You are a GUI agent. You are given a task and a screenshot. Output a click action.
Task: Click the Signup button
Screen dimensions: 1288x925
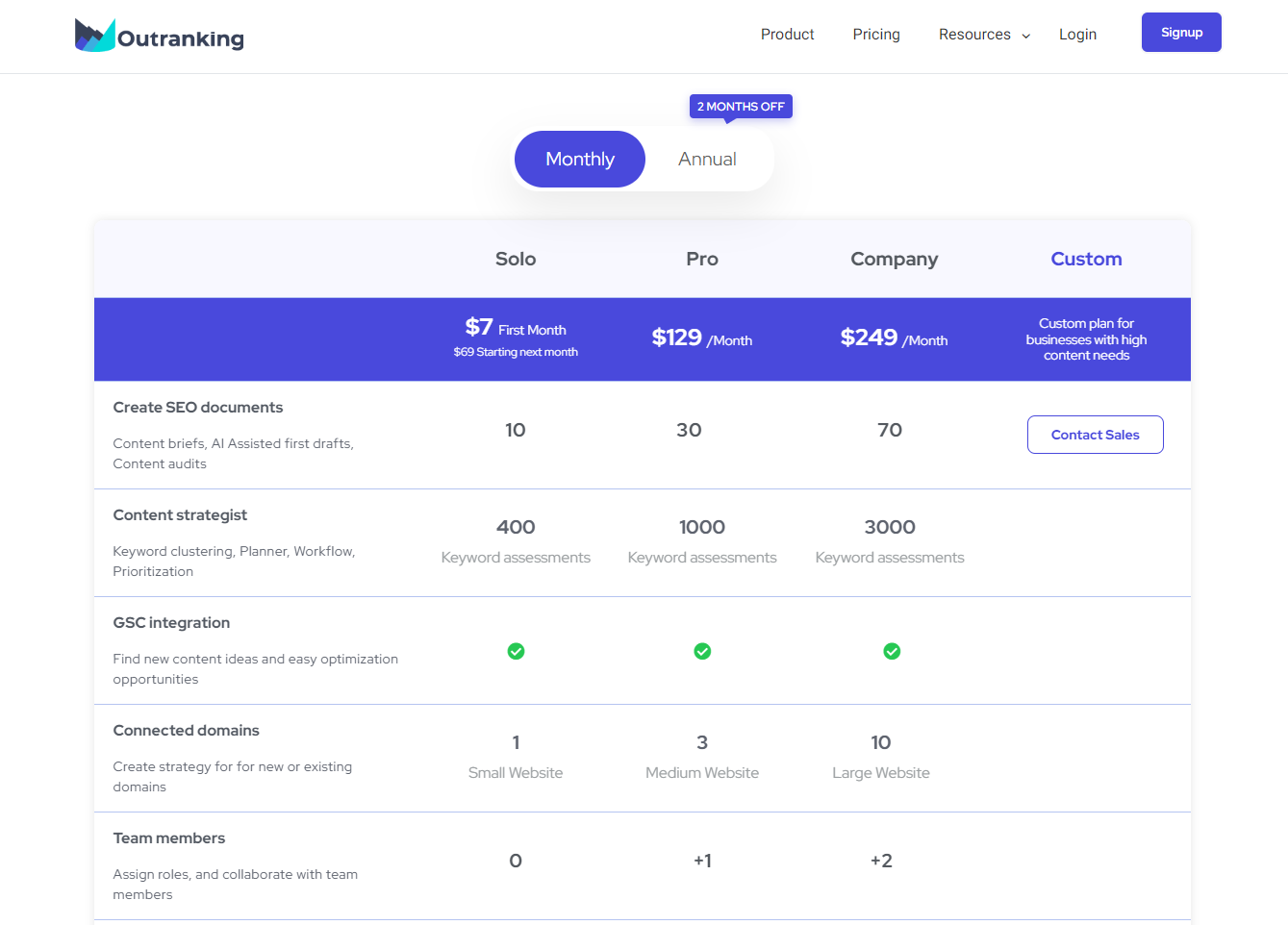(1181, 33)
